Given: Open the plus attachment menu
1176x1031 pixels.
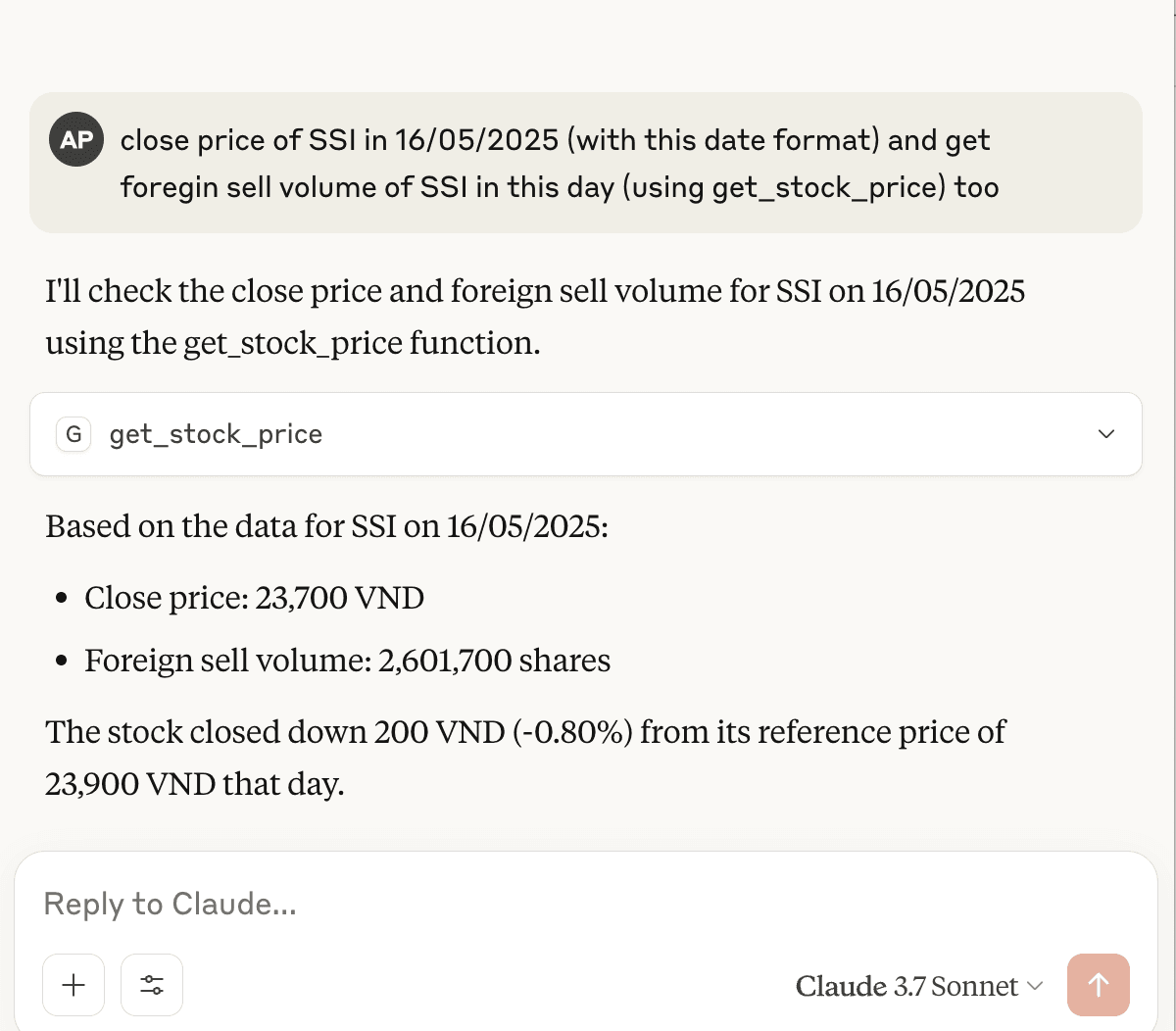Looking at the screenshot, I should [x=73, y=985].
